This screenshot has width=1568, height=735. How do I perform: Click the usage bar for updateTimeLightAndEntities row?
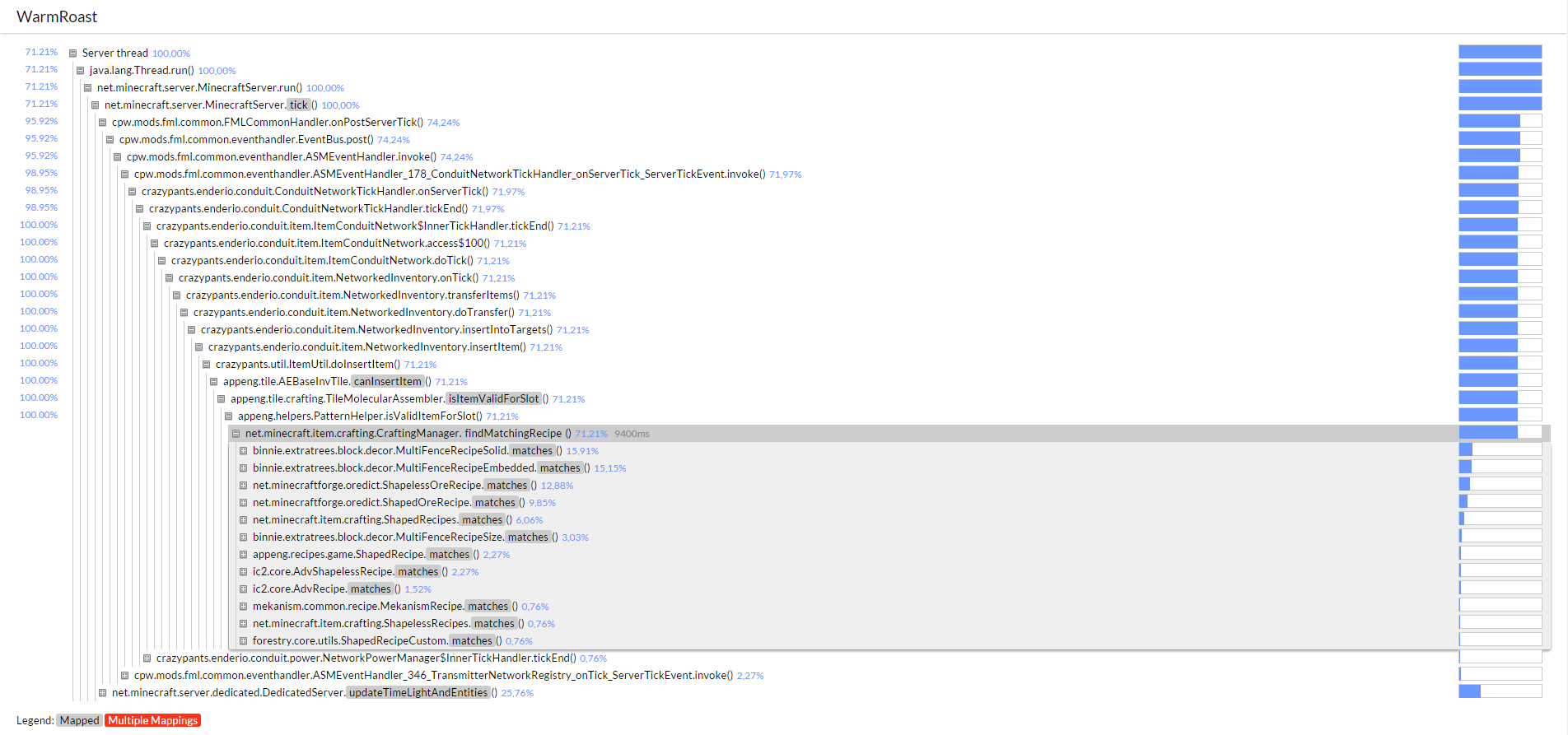pyautogui.click(x=1500, y=691)
